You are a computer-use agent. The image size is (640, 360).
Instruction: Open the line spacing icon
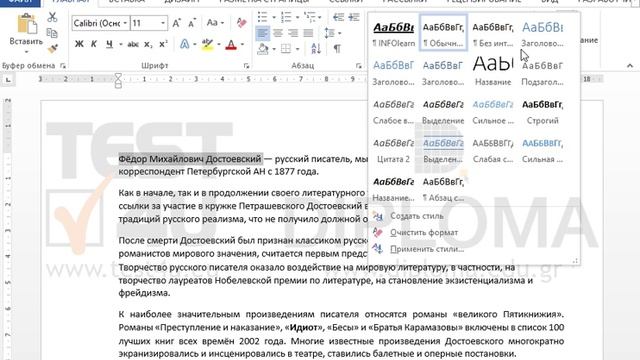point(329,33)
